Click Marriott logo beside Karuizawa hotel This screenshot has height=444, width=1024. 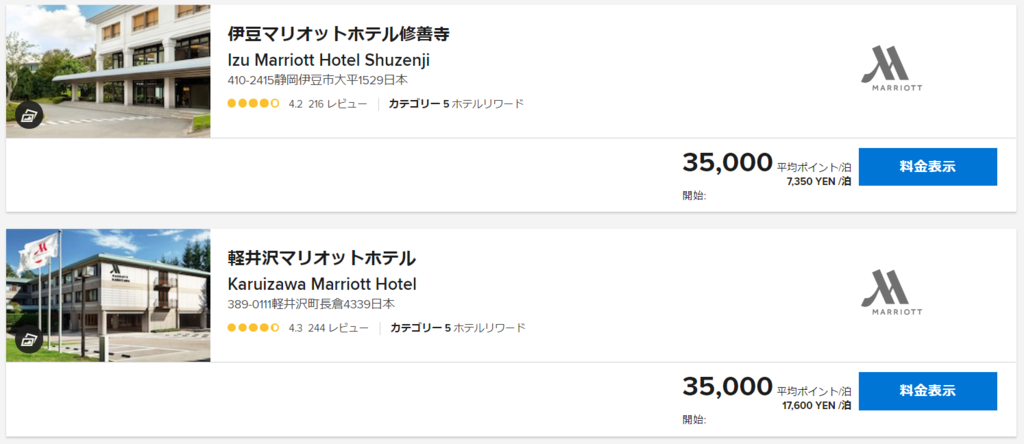coord(891,293)
